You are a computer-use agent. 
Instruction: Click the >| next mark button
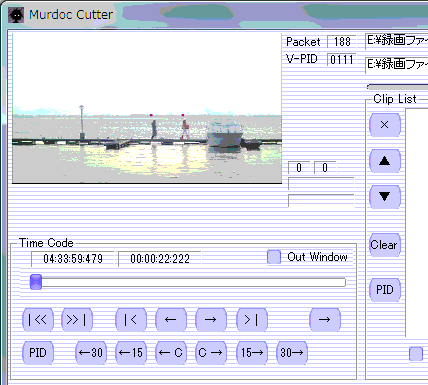[x=251, y=320]
